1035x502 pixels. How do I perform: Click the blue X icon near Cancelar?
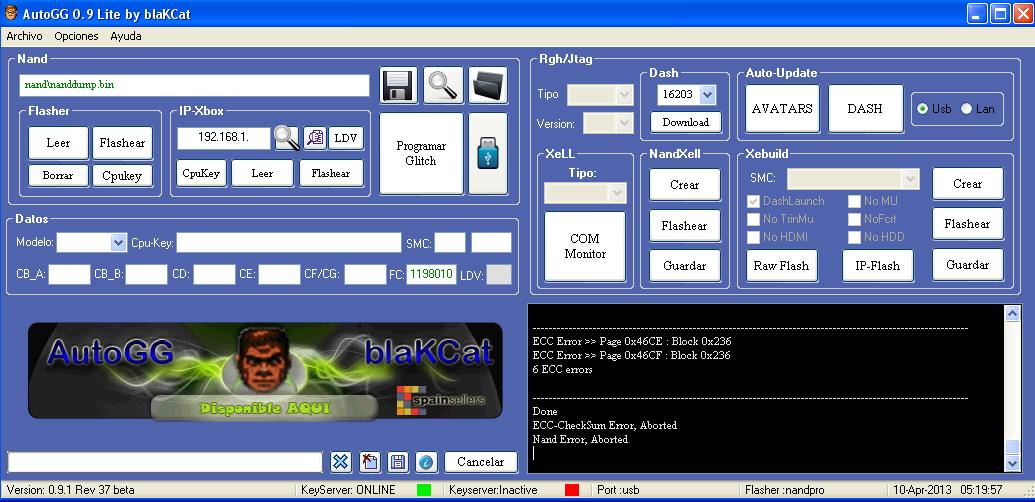(341, 462)
